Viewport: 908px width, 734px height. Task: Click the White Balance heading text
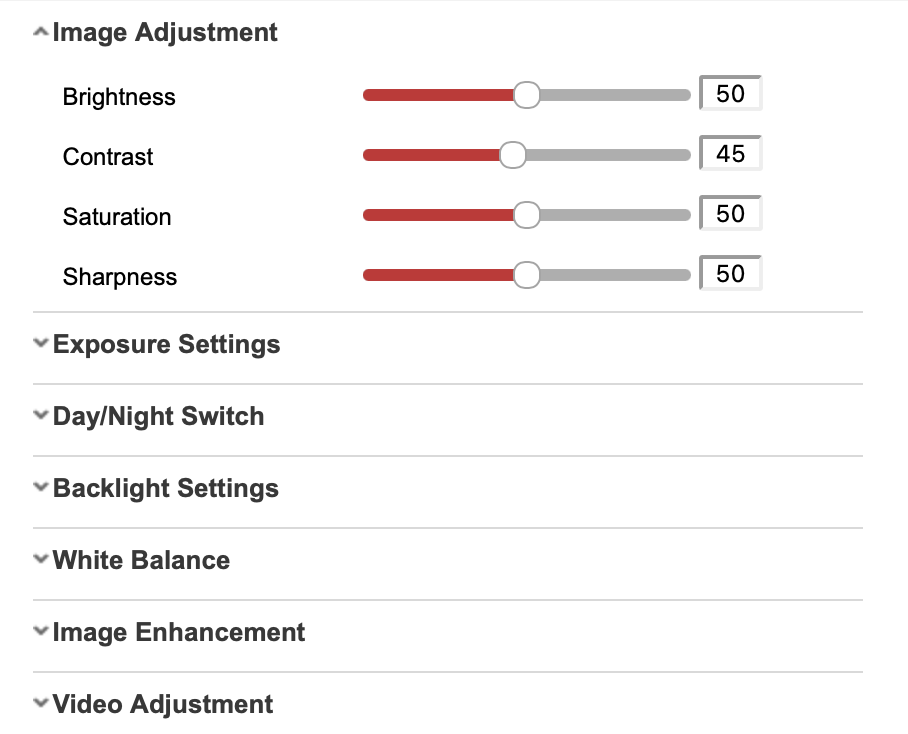tap(141, 560)
